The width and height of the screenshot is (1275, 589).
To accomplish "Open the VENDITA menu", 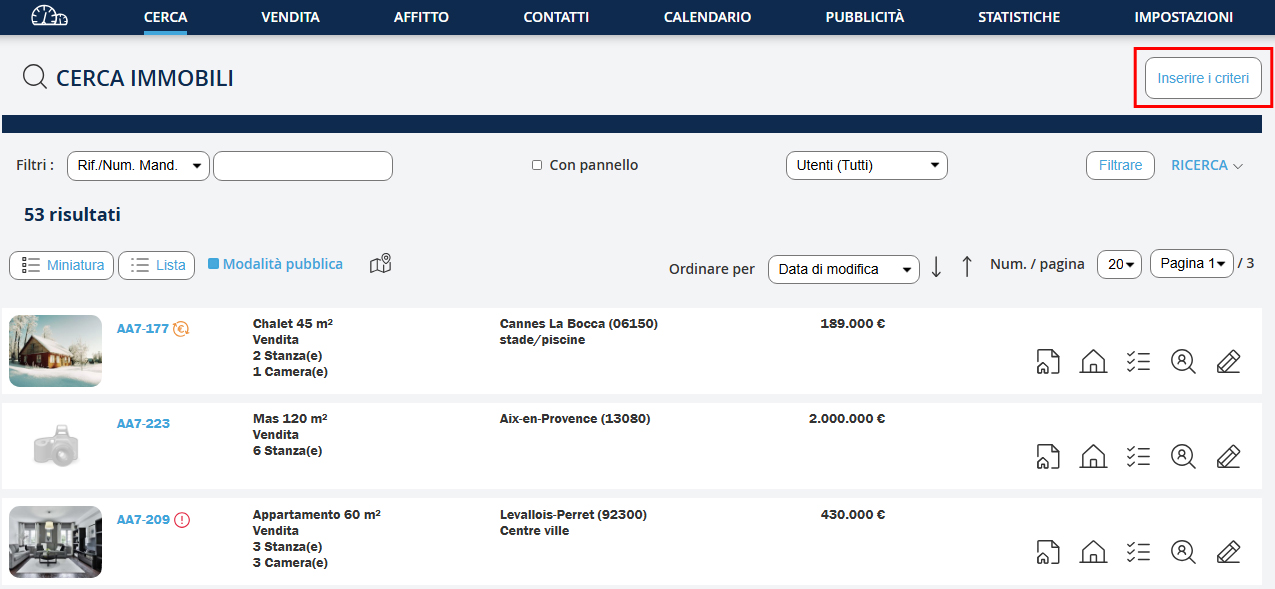I will click(290, 17).
